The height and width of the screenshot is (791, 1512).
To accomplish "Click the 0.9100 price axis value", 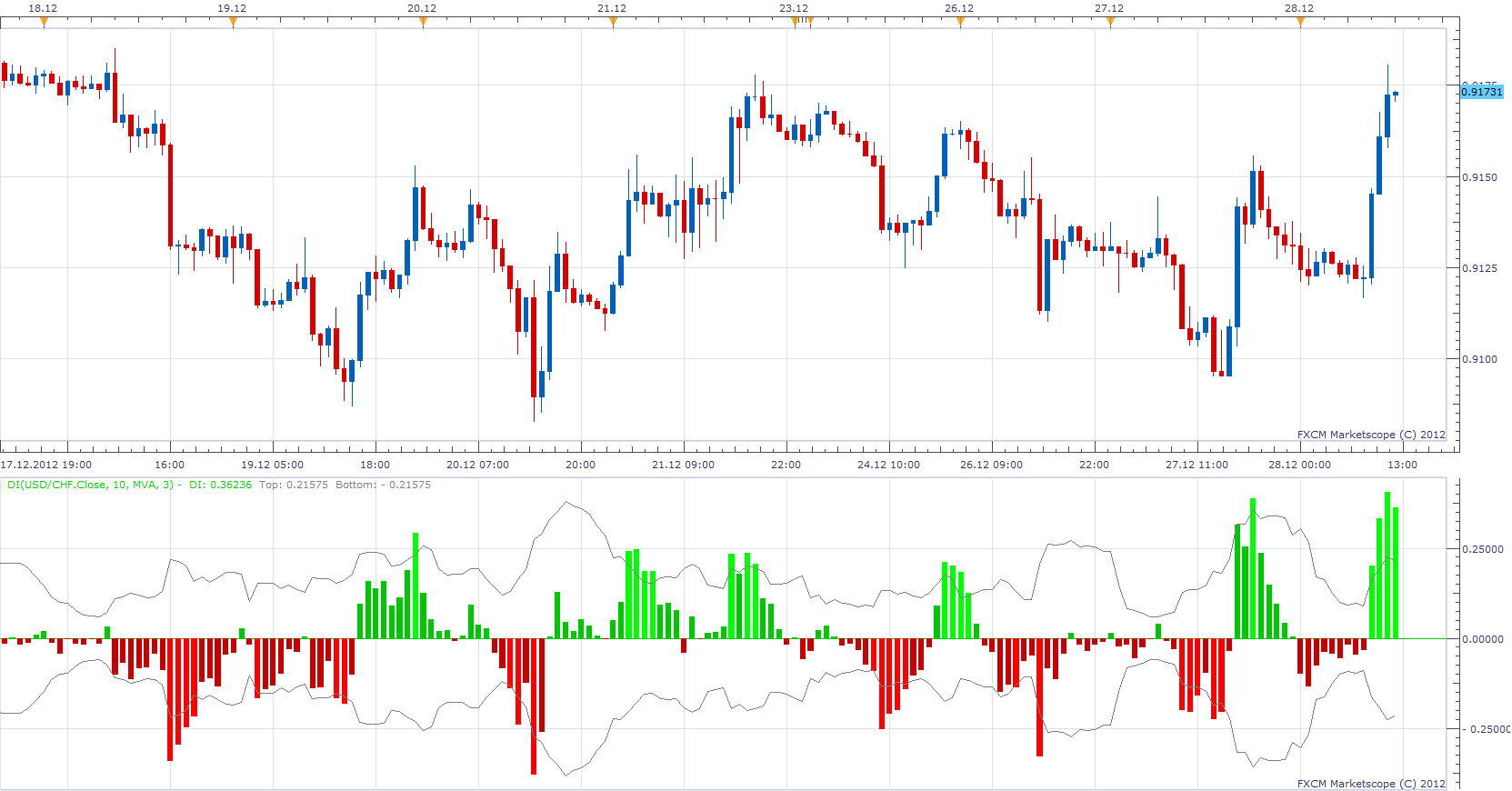I will pos(1479,359).
